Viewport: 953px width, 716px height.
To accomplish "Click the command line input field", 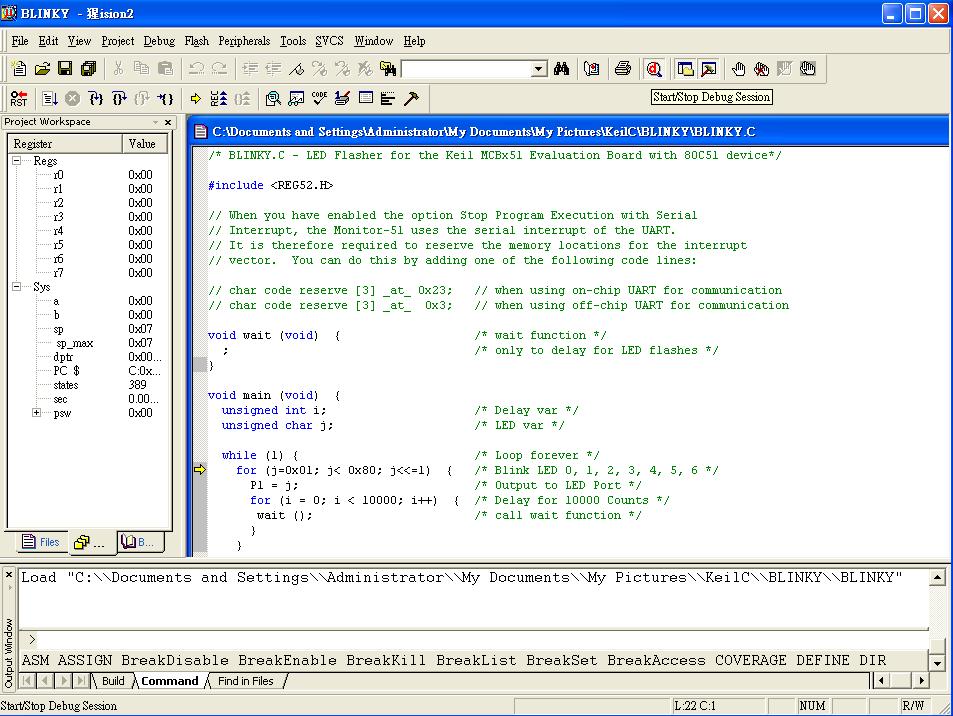I will [480, 639].
